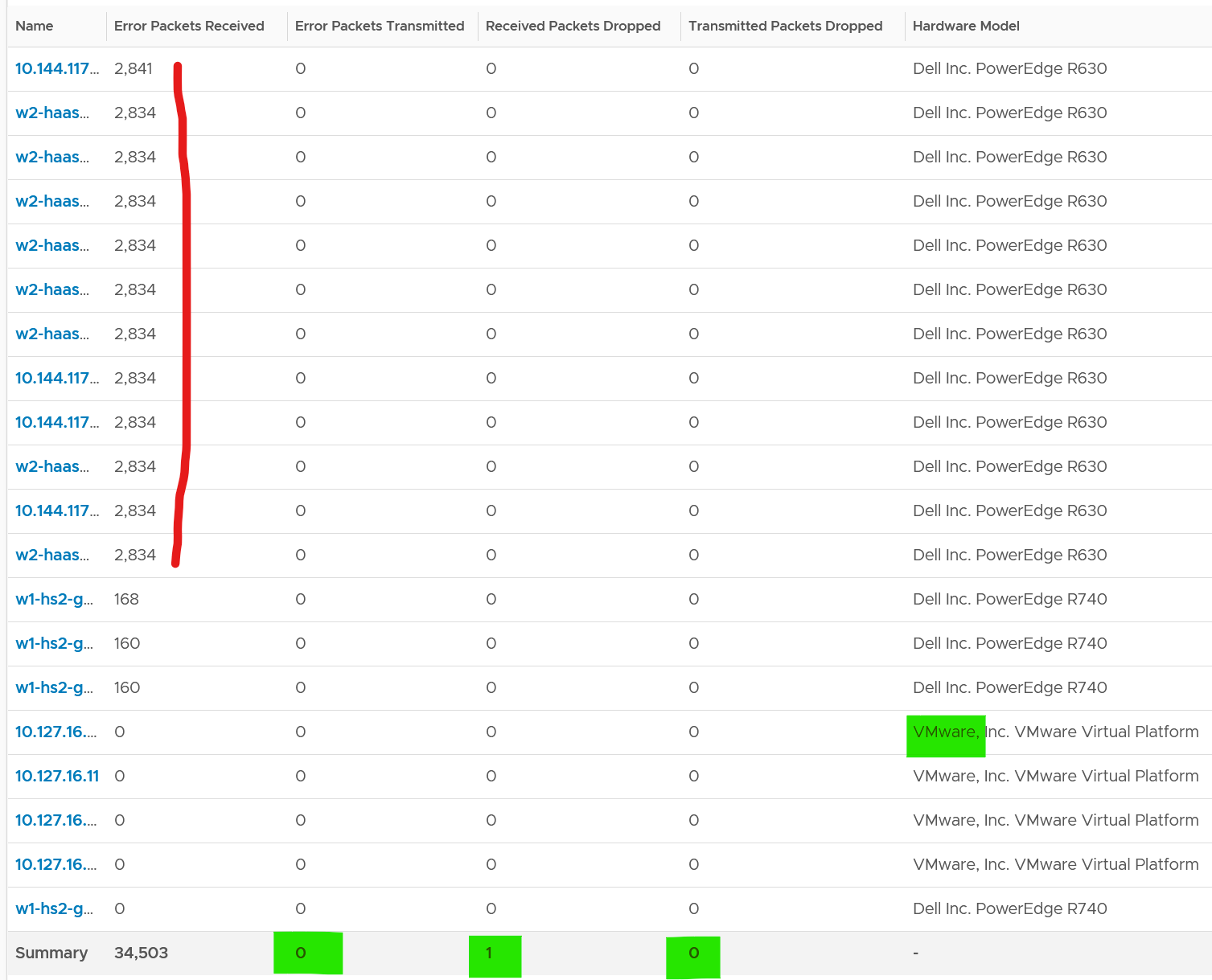Open host w1-hs2-g… with 168 error packets

[x=54, y=599]
